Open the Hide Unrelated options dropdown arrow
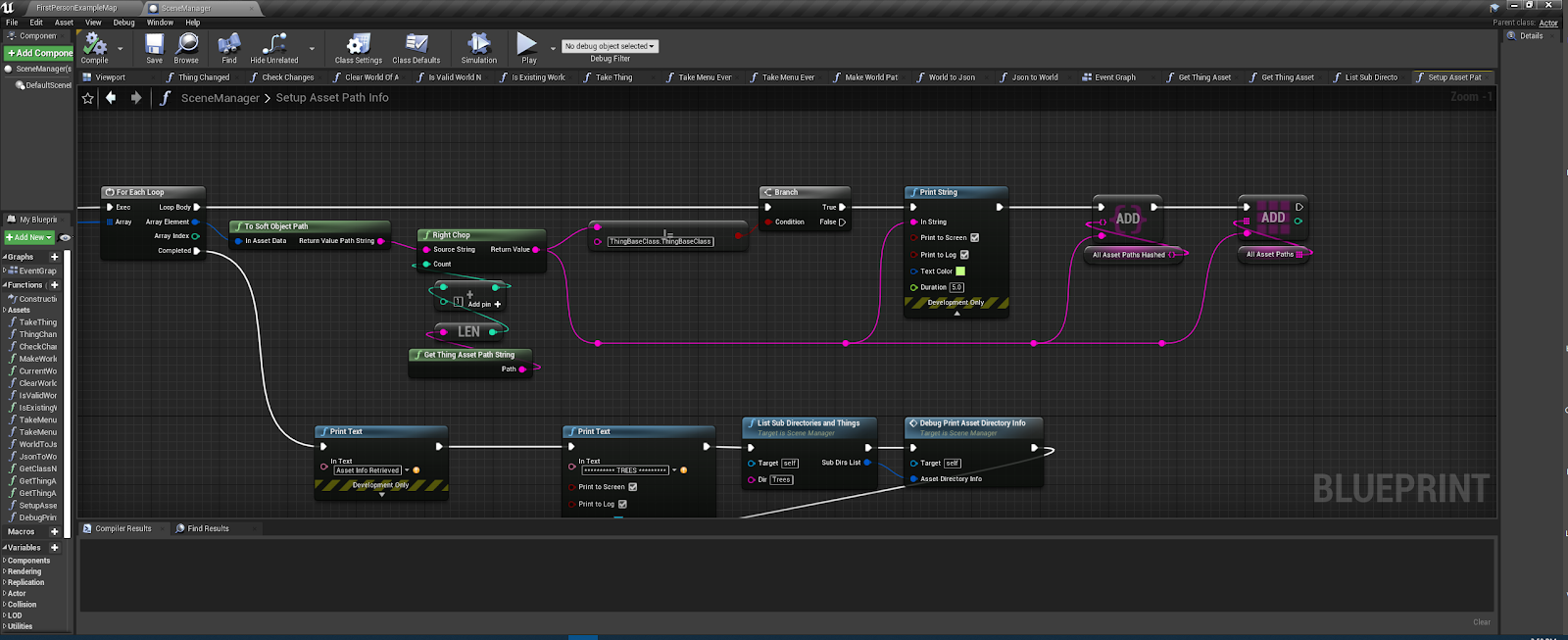This screenshot has width=1568, height=640. click(x=312, y=48)
